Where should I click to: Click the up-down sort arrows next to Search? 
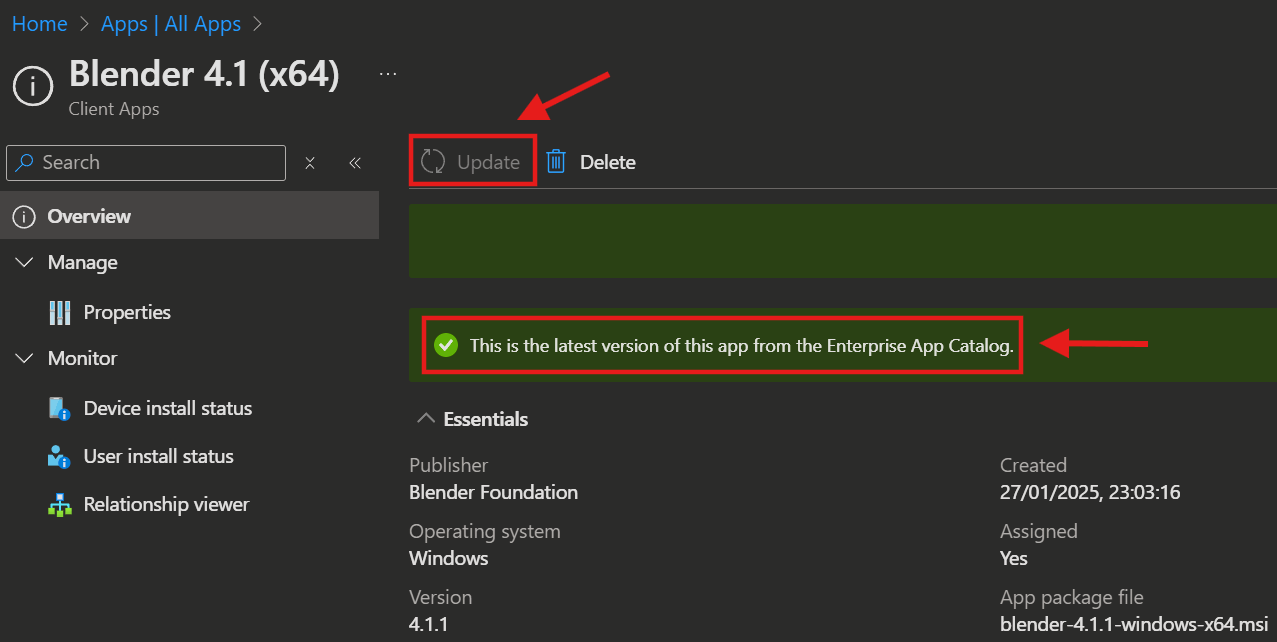tap(310, 162)
